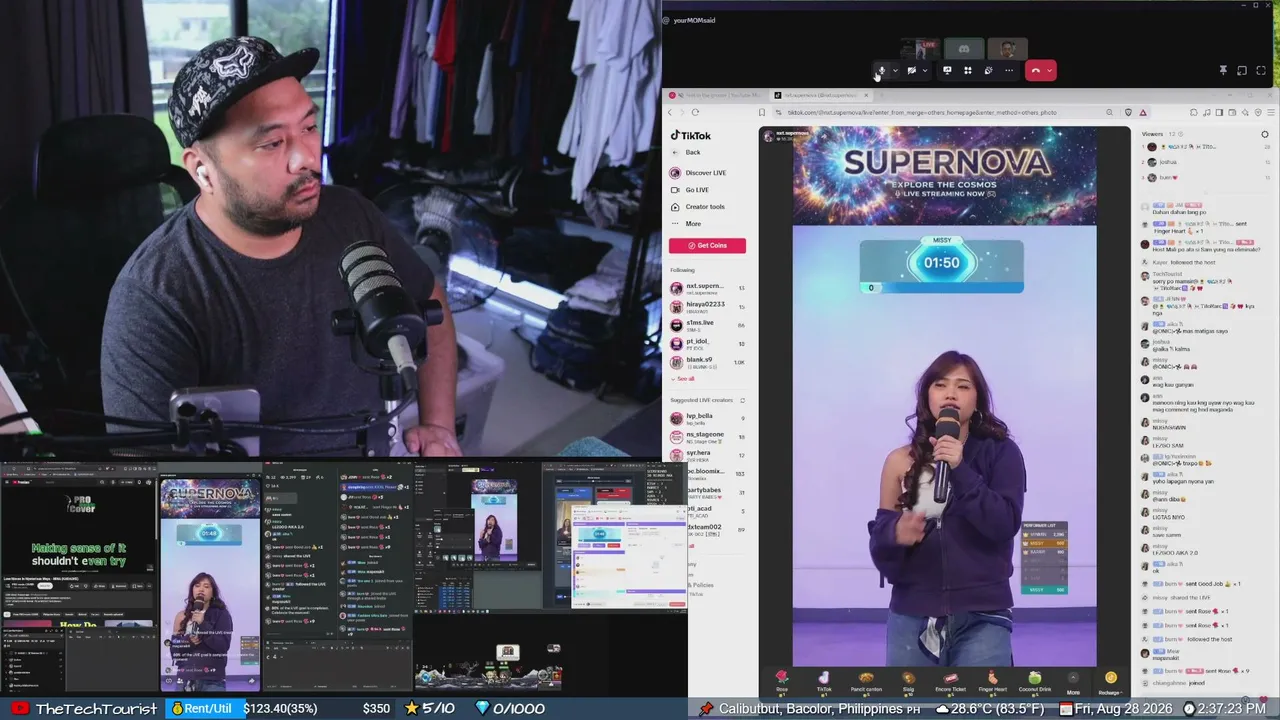
Task: Open suggested creator lvp_bella
Action: pos(708,418)
